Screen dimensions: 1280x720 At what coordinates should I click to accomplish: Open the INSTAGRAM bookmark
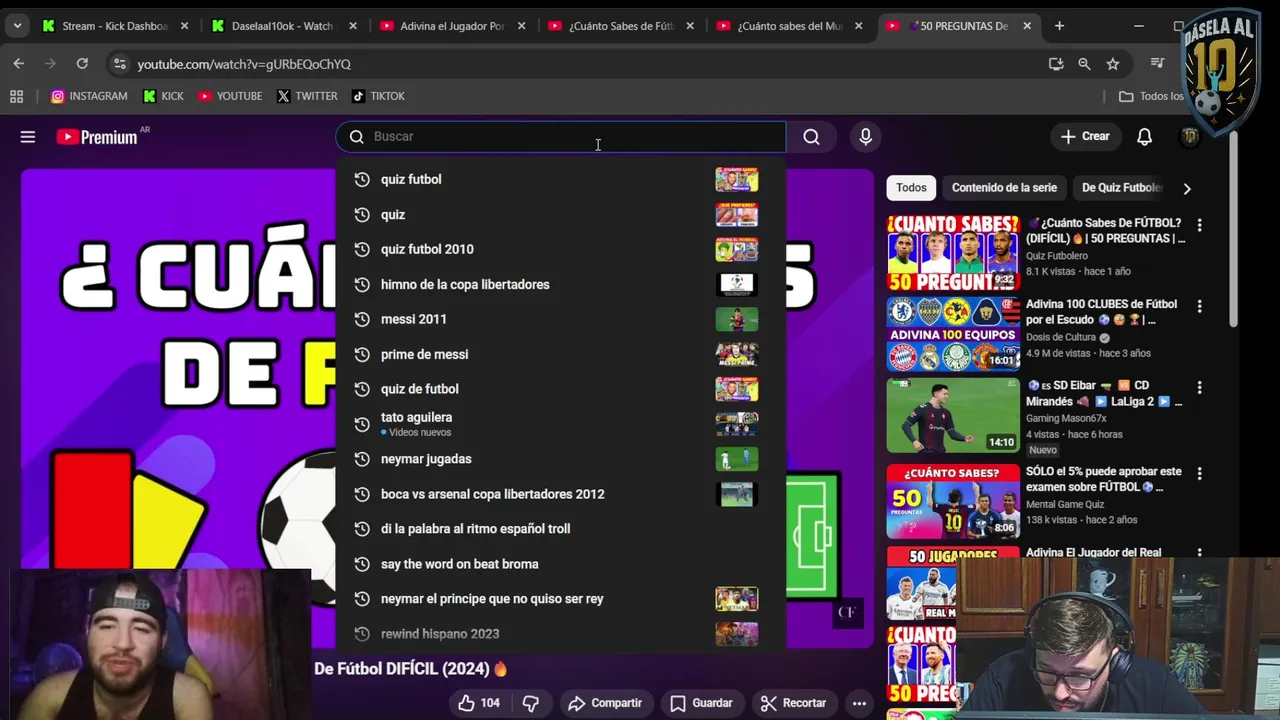(x=89, y=96)
